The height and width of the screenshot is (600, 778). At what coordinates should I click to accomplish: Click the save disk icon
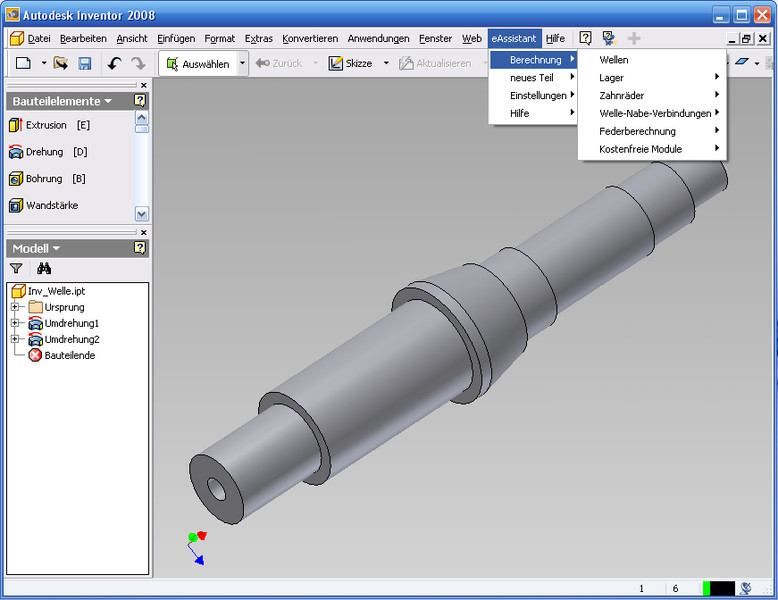click(85, 64)
